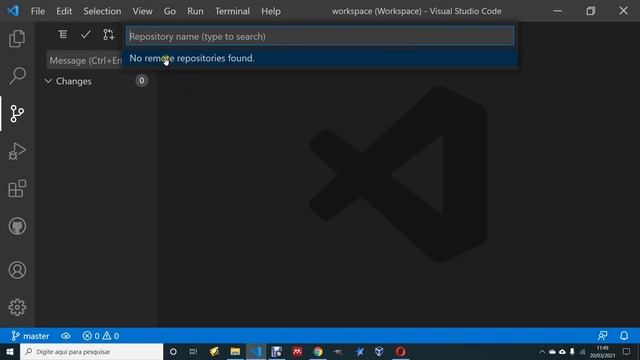Click the Windows taskbar search box

[92, 351]
